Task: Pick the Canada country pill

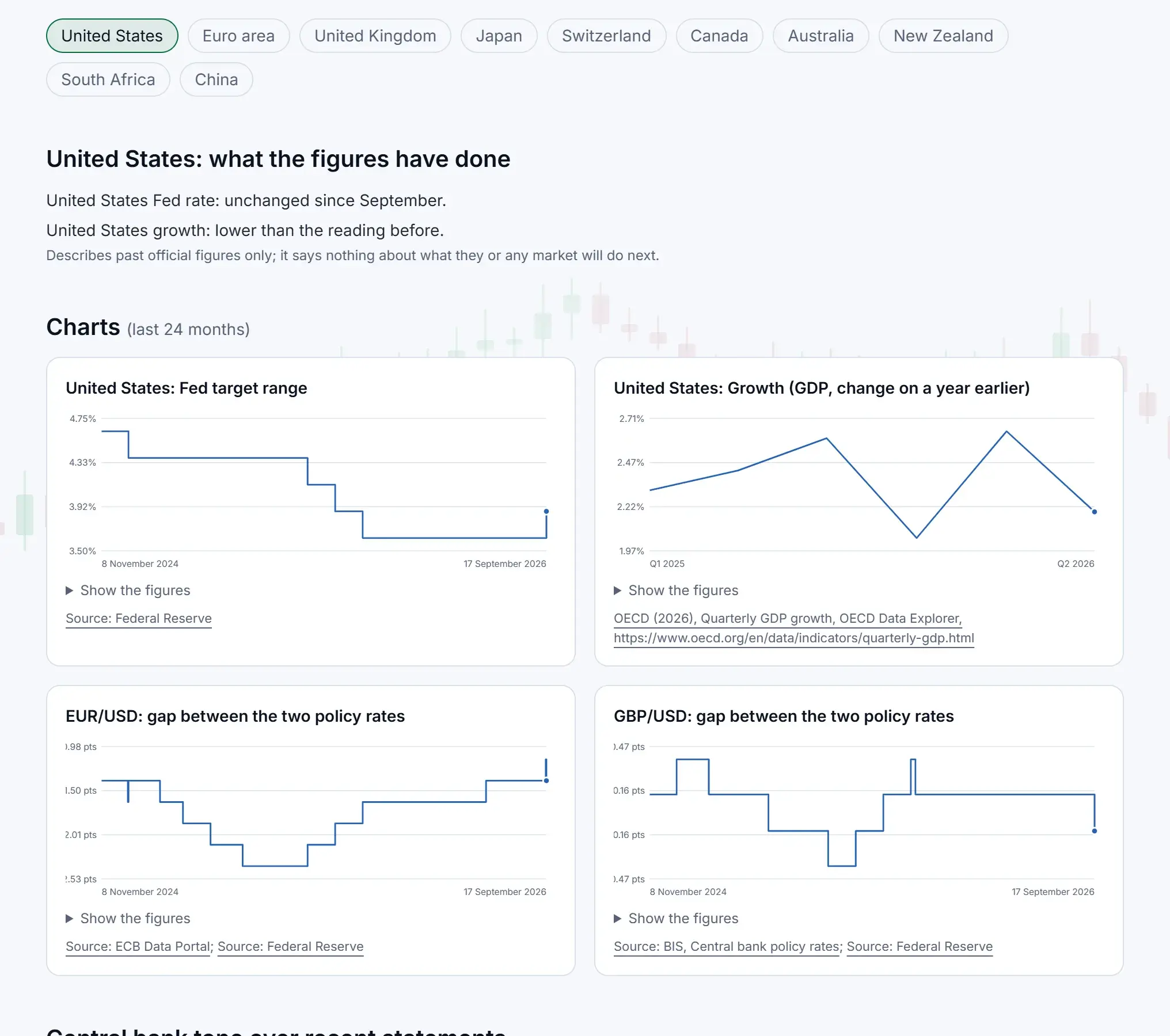Action: point(719,36)
